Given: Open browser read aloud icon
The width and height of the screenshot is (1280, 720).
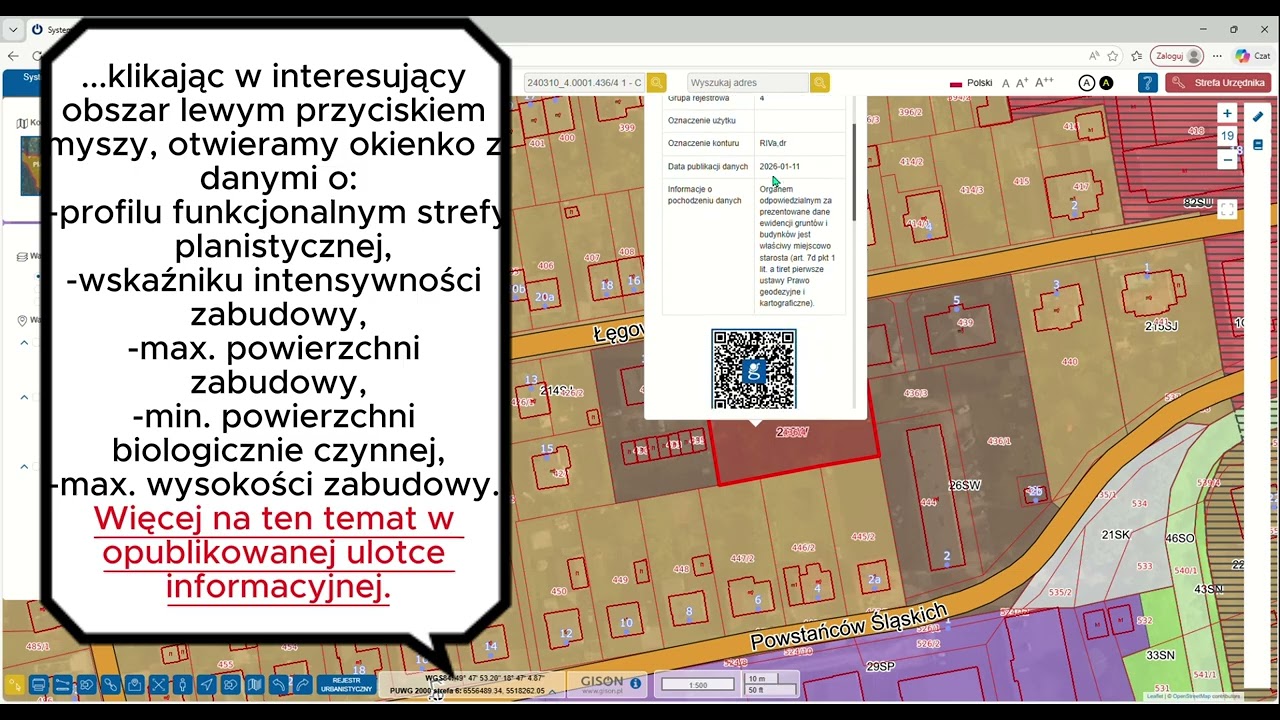Looking at the screenshot, I should point(1095,56).
